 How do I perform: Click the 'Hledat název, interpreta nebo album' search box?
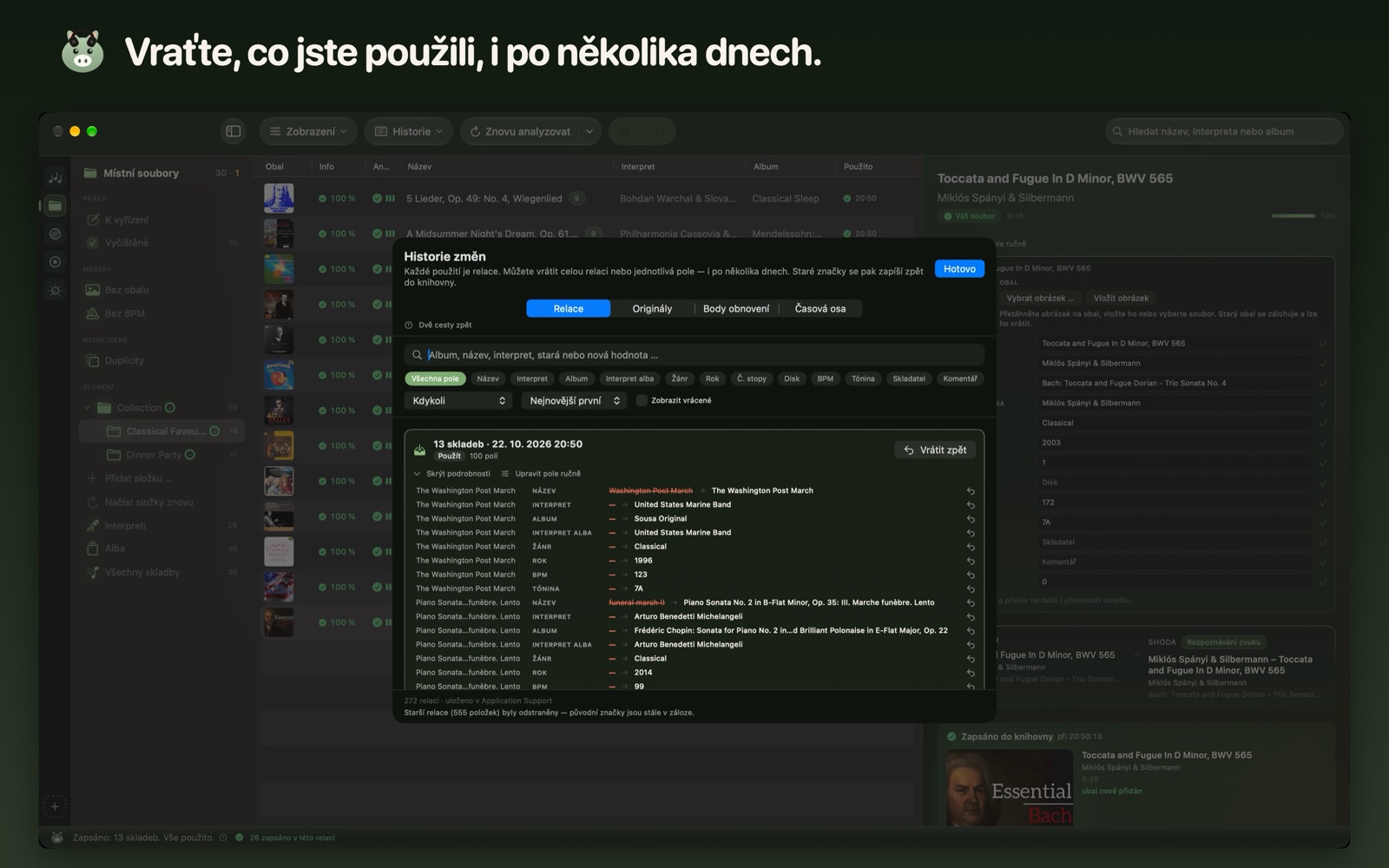coord(1224,131)
